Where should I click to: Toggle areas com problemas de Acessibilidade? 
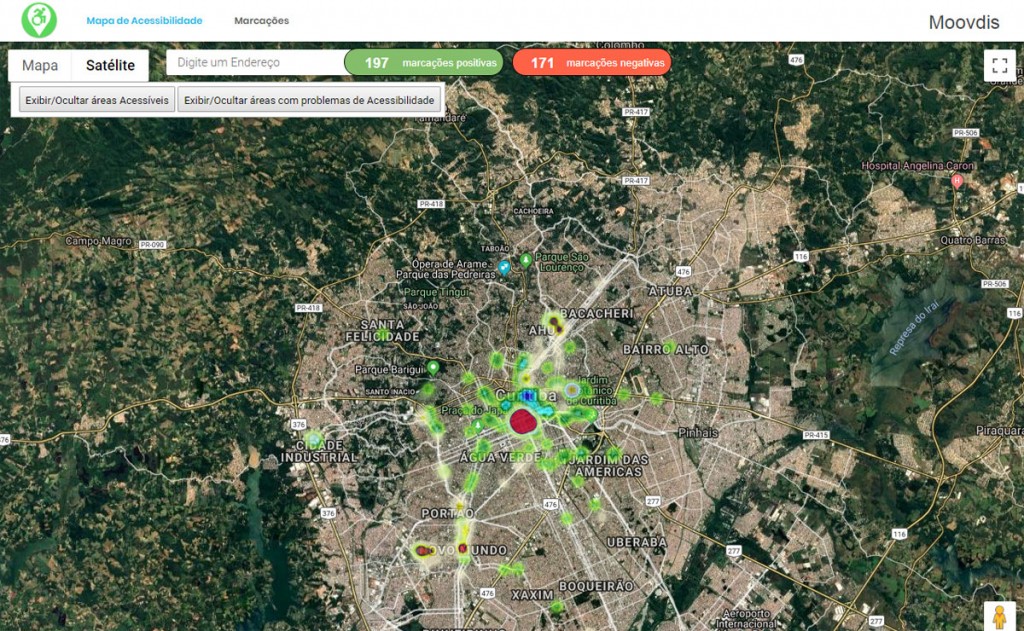[309, 100]
